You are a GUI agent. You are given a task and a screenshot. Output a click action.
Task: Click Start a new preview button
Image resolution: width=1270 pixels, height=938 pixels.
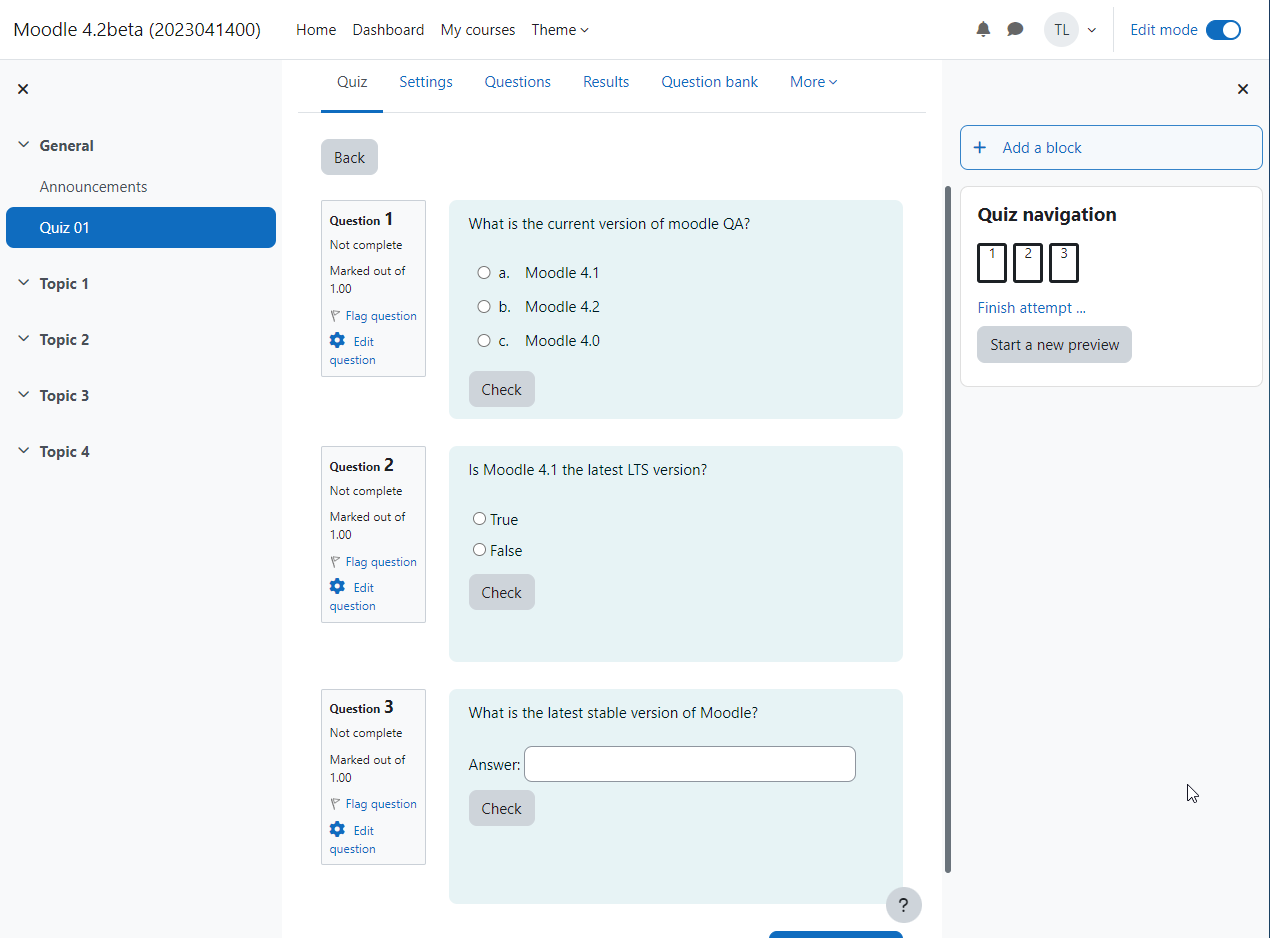1054,345
